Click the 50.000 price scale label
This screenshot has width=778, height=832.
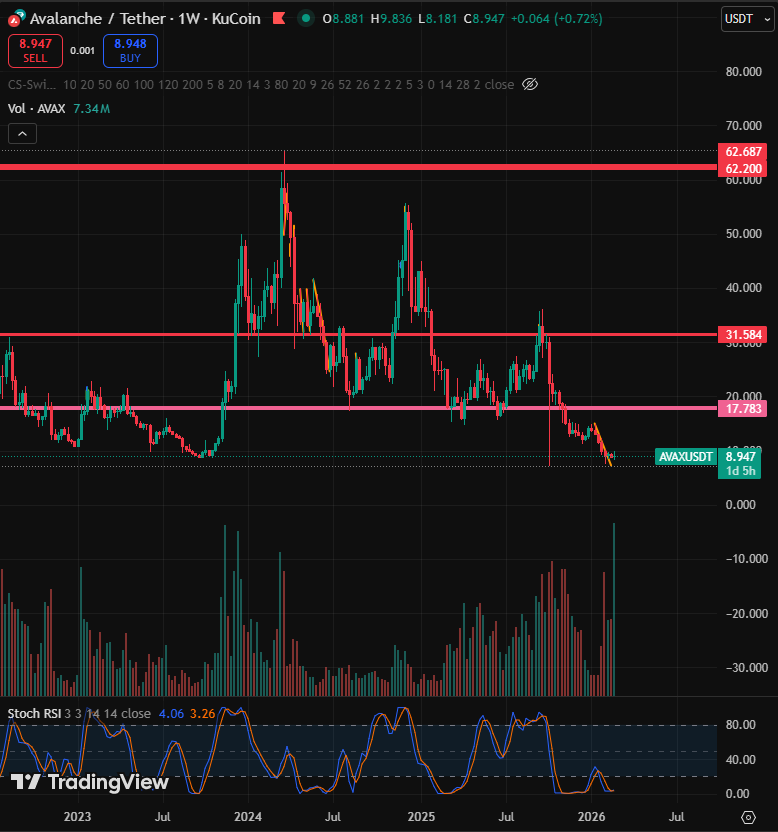point(744,234)
